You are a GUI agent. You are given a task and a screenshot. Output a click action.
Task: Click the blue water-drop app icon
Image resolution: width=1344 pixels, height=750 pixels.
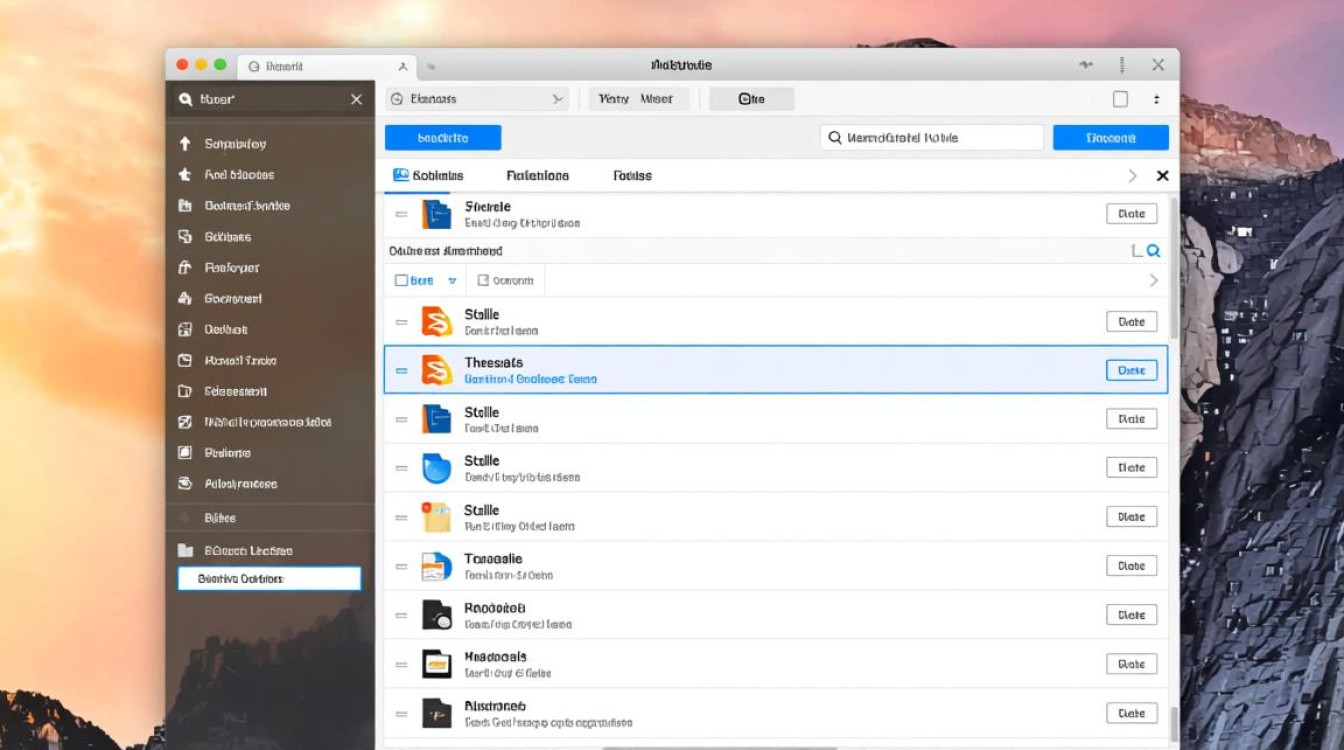tap(437, 468)
